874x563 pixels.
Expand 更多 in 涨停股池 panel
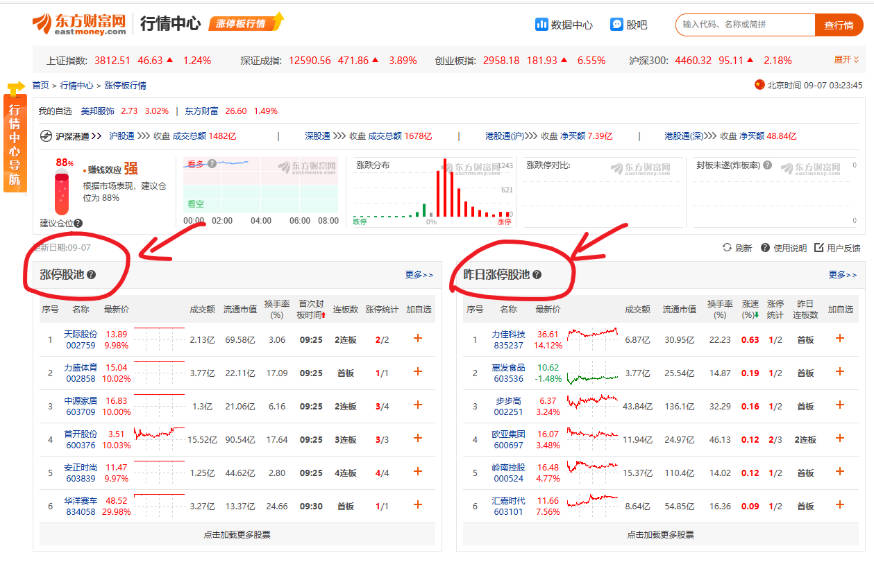[419, 274]
